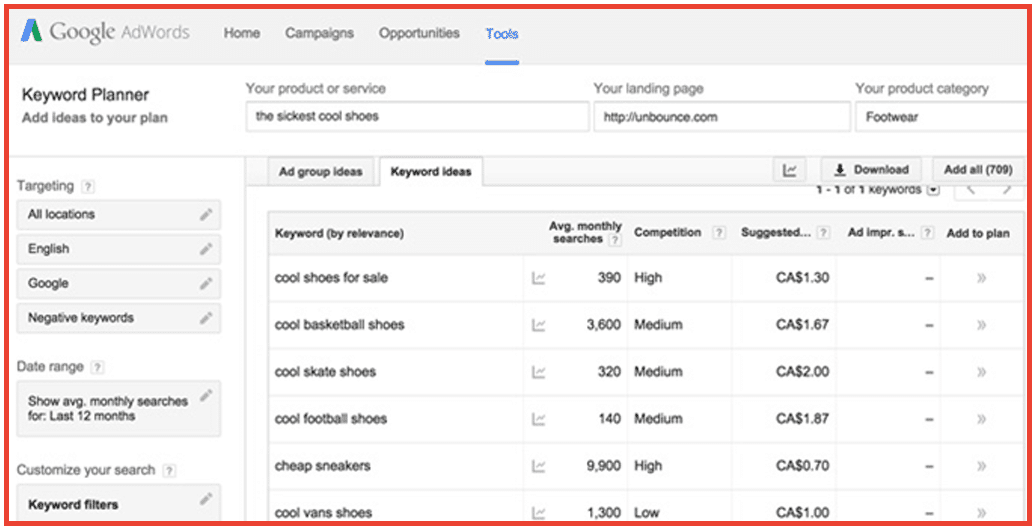Sort by Competition column header
The width and height of the screenshot is (1036, 530).
(x=667, y=233)
